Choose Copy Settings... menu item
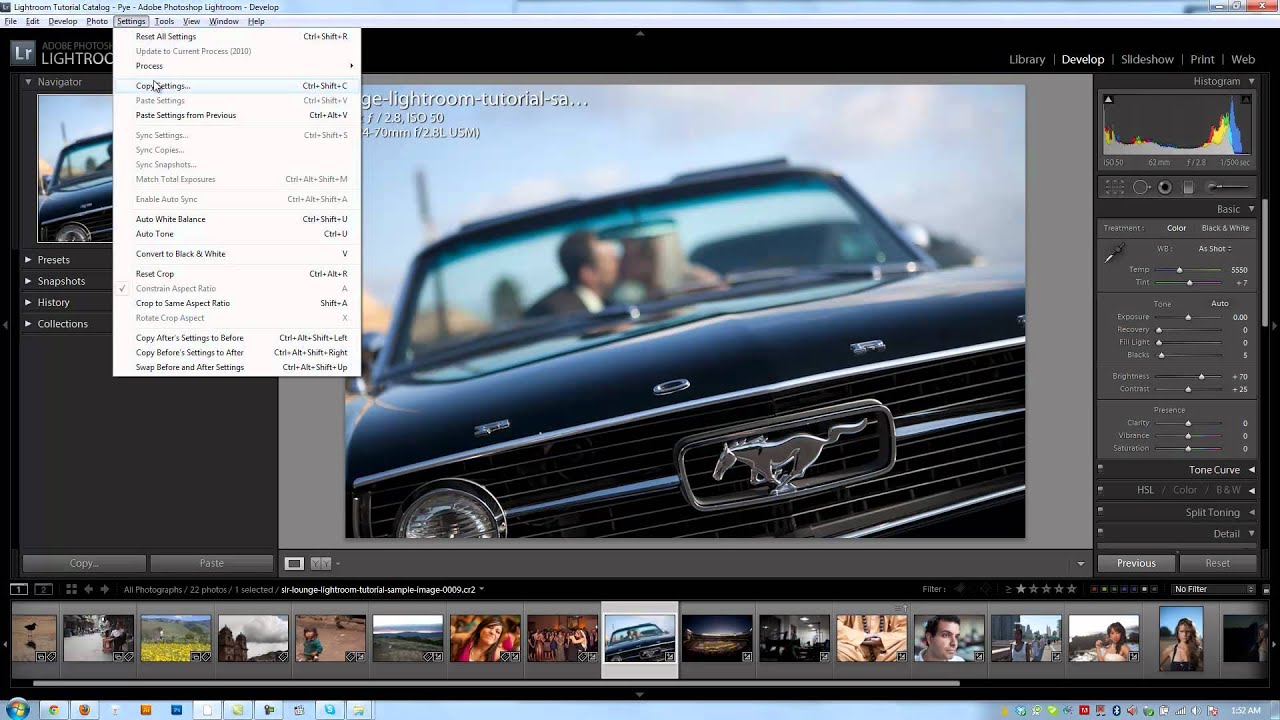 click(x=237, y=86)
